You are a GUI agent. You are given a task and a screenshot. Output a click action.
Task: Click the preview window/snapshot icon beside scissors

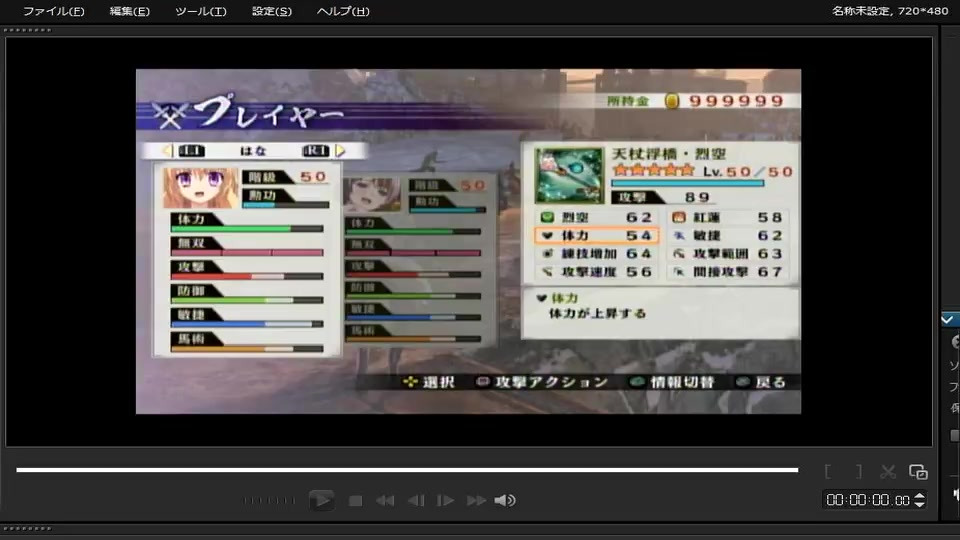click(918, 471)
